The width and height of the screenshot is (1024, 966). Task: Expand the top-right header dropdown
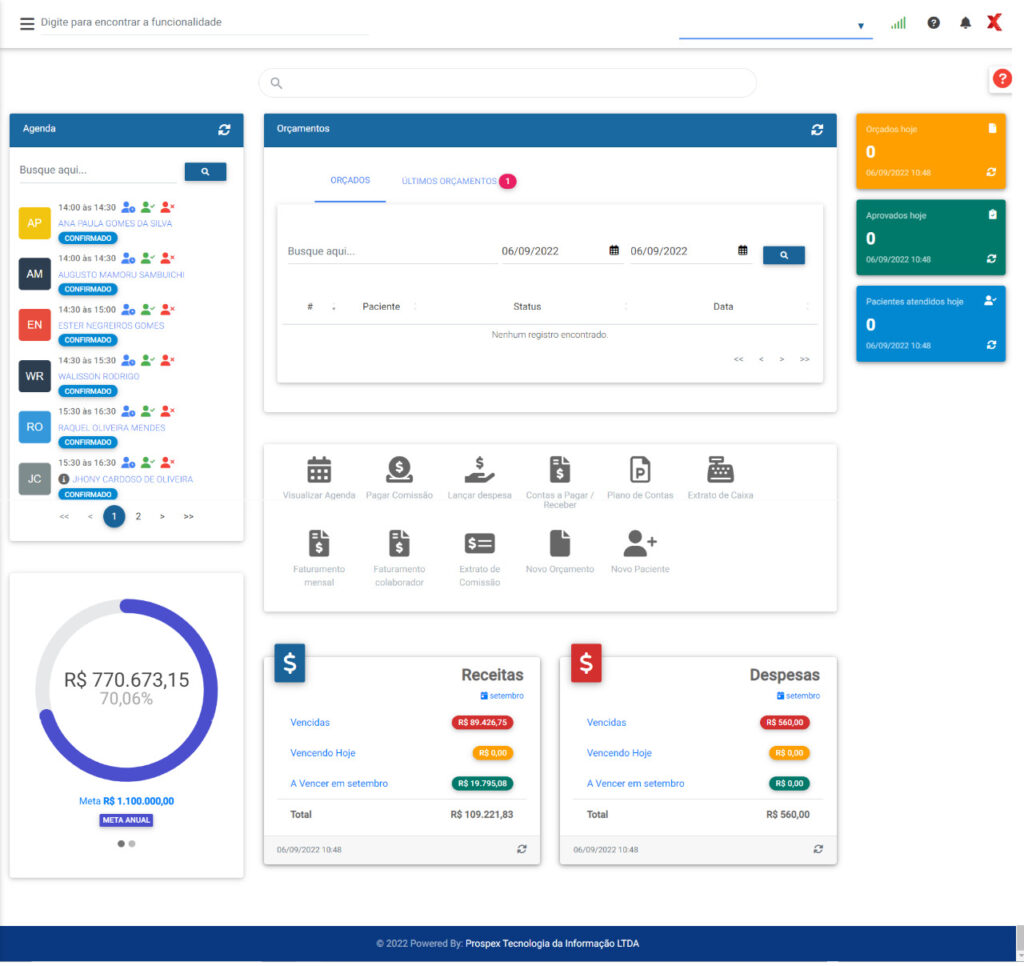pyautogui.click(x=860, y=26)
